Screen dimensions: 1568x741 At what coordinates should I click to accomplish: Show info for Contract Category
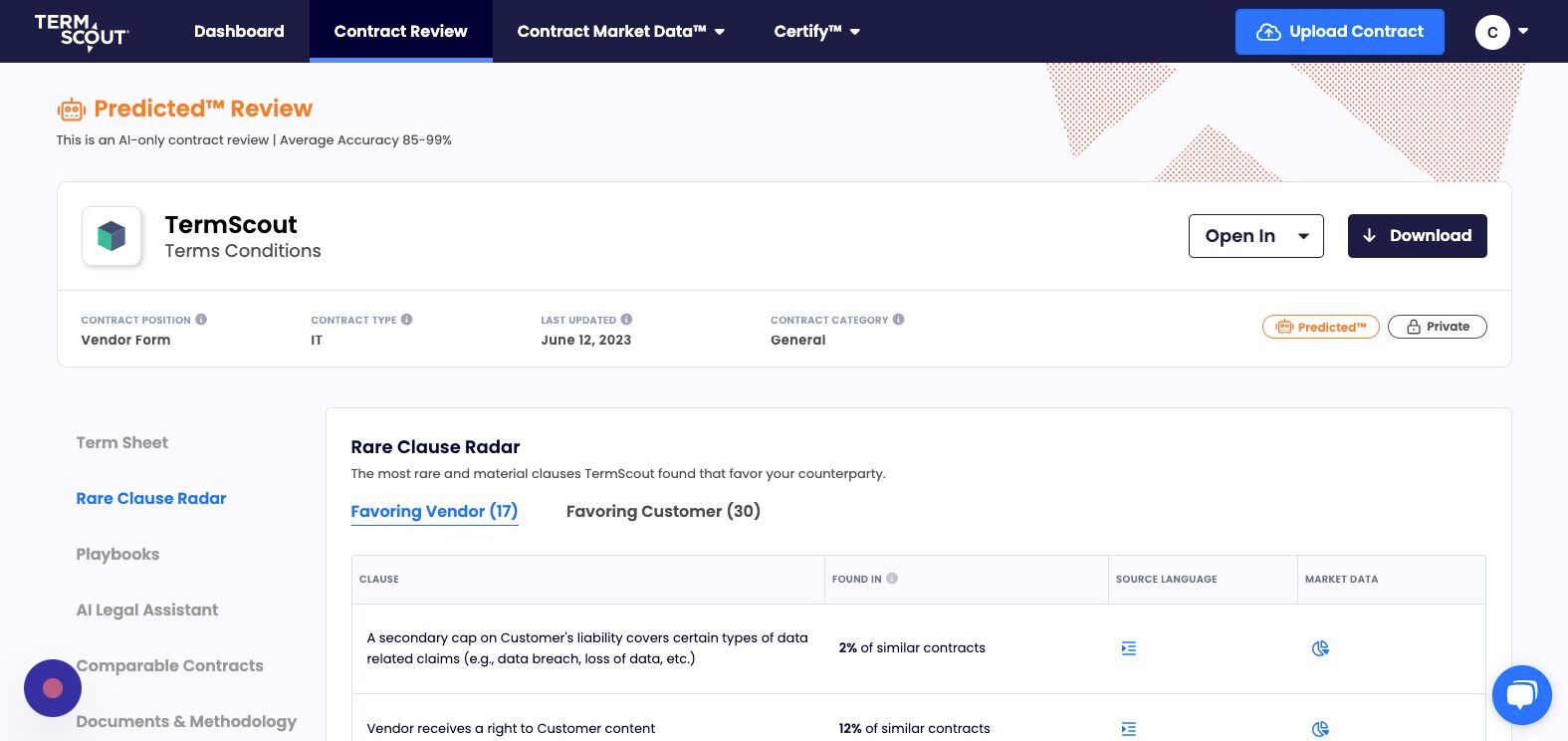click(898, 320)
